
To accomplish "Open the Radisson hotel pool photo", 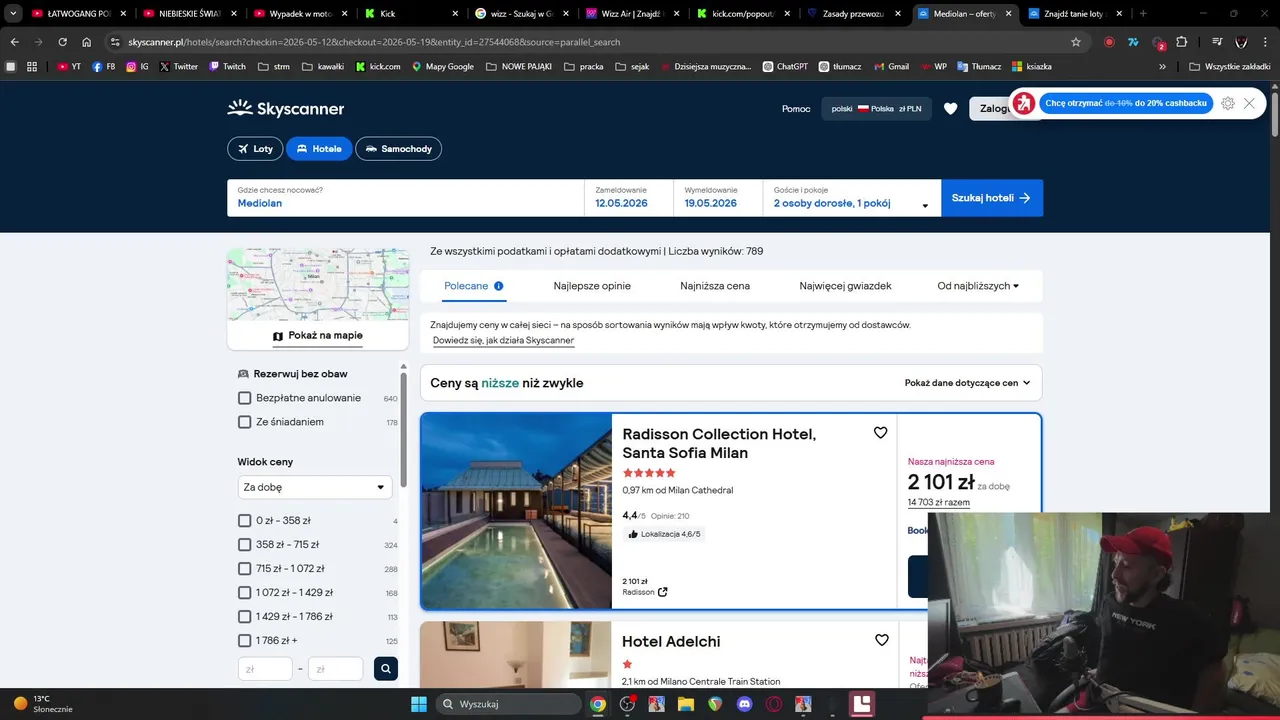I will (x=516, y=511).
